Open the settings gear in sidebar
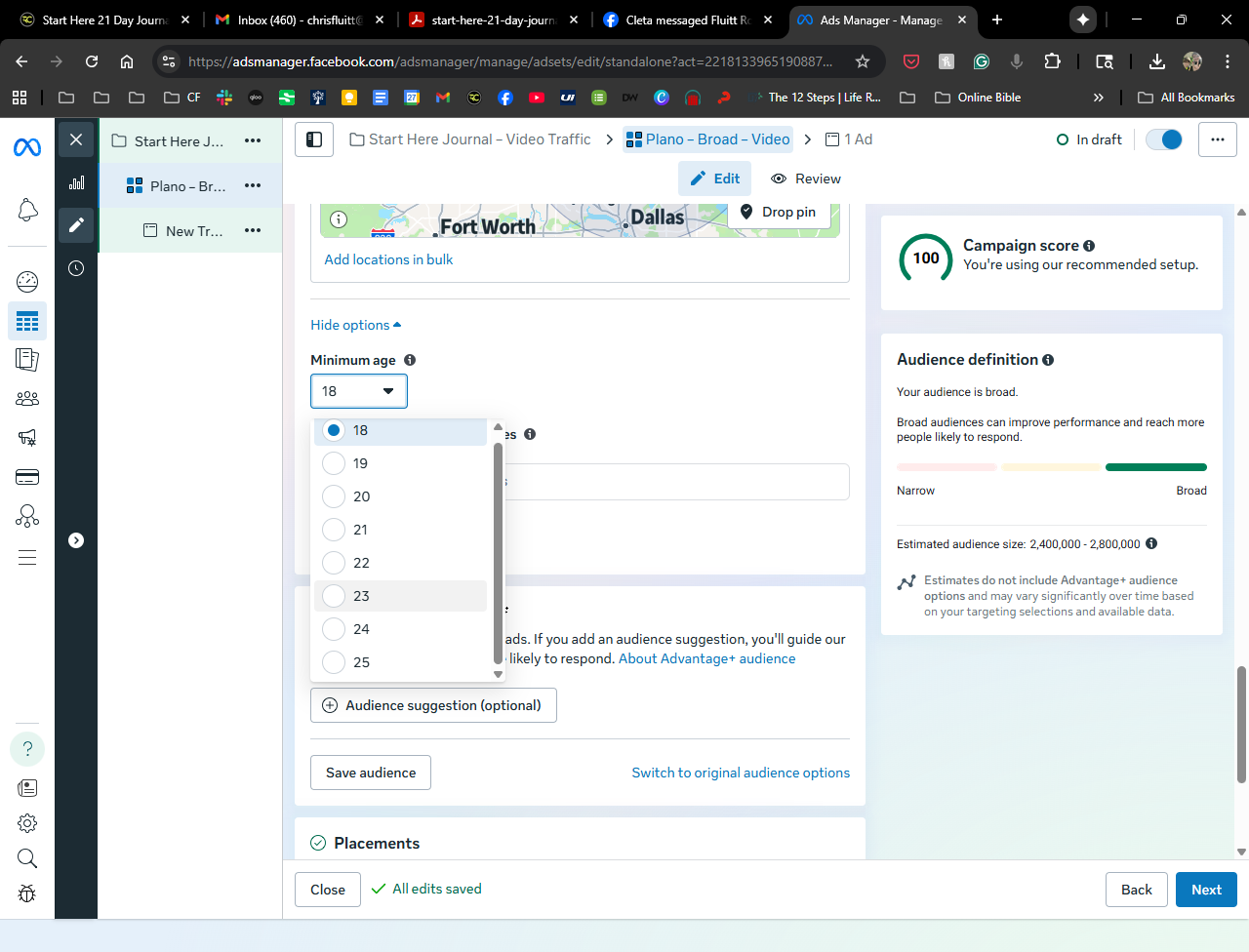 (27, 823)
